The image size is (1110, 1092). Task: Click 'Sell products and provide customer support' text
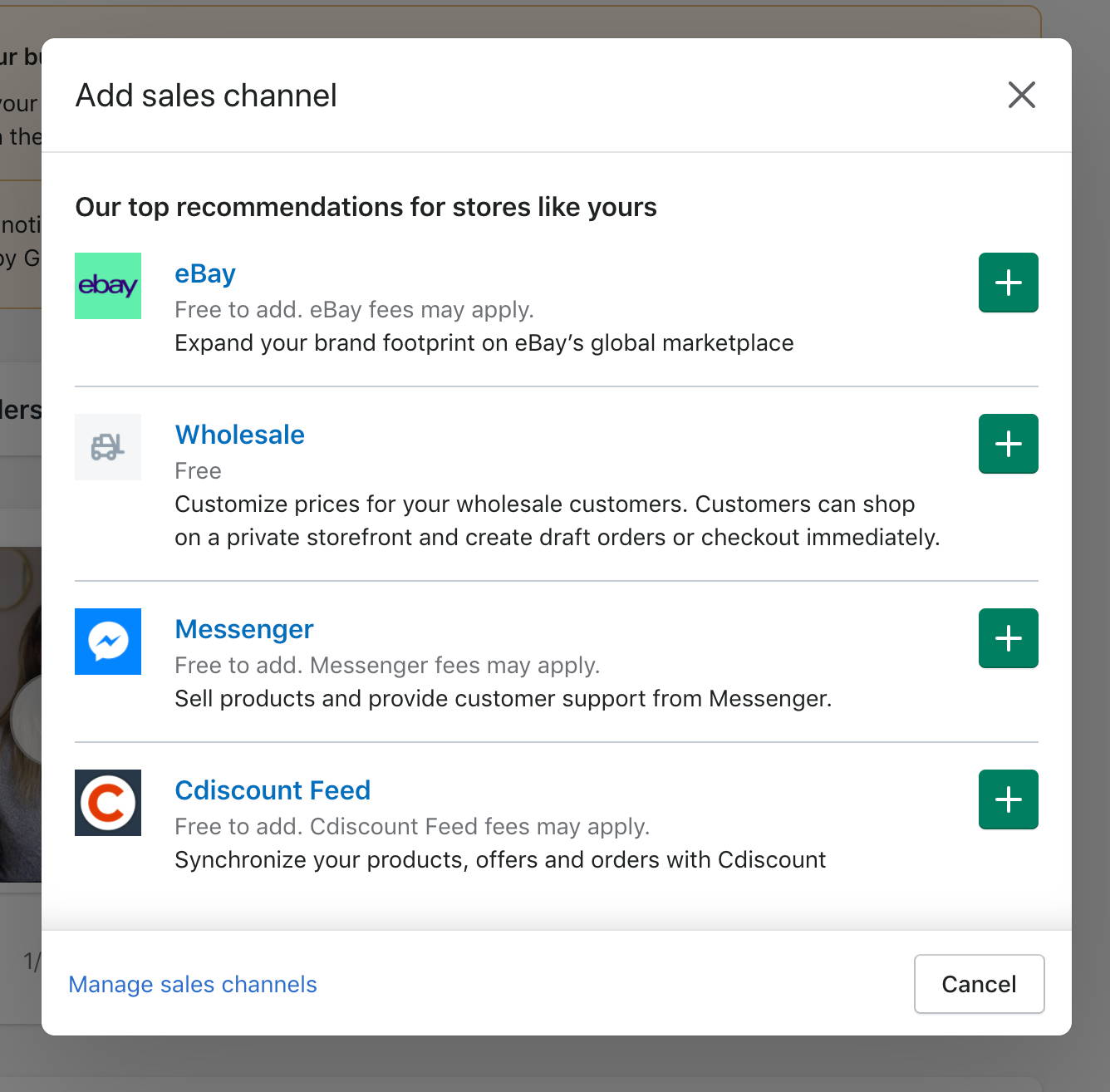coord(503,699)
